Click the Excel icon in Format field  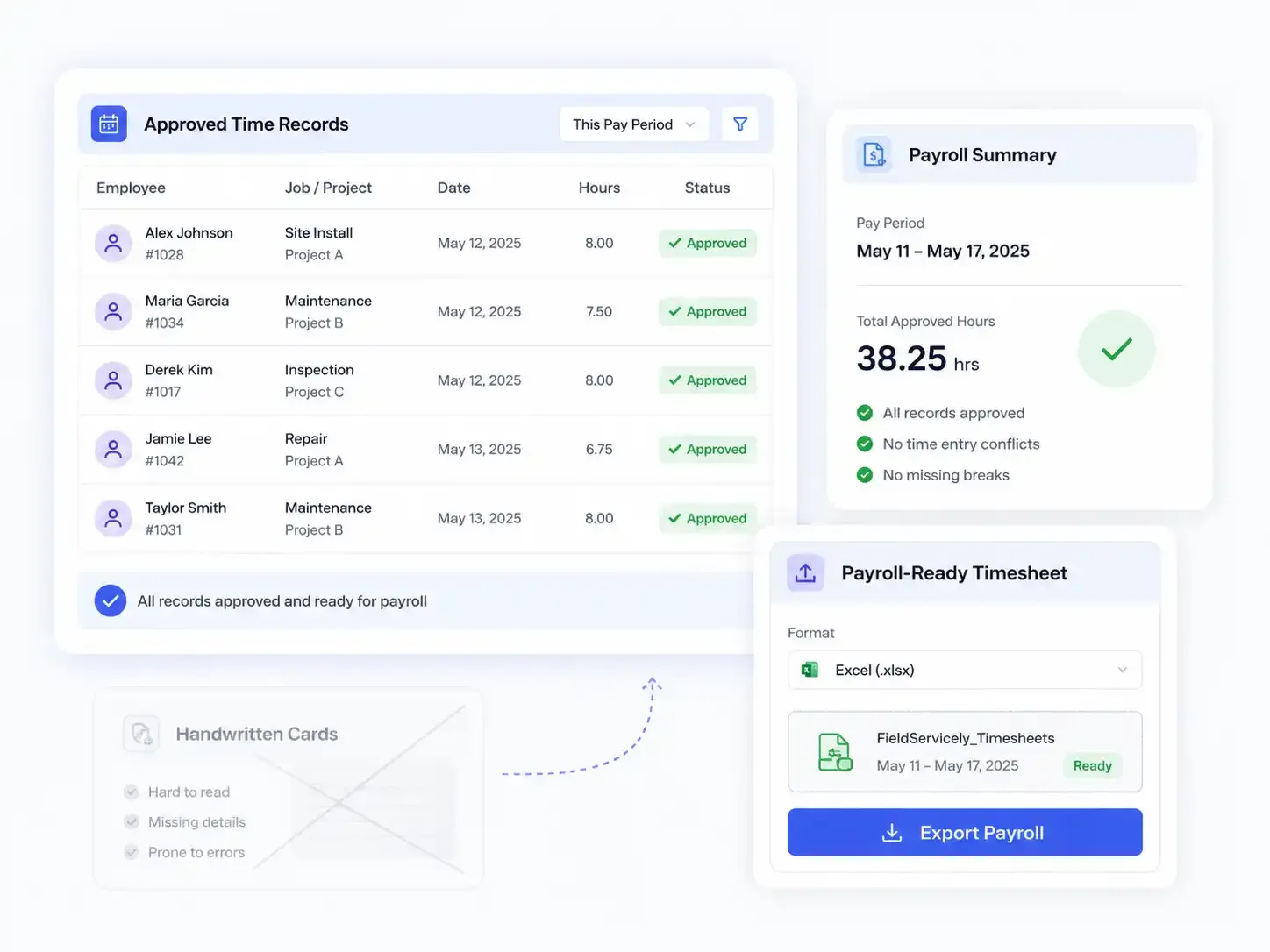coord(810,670)
